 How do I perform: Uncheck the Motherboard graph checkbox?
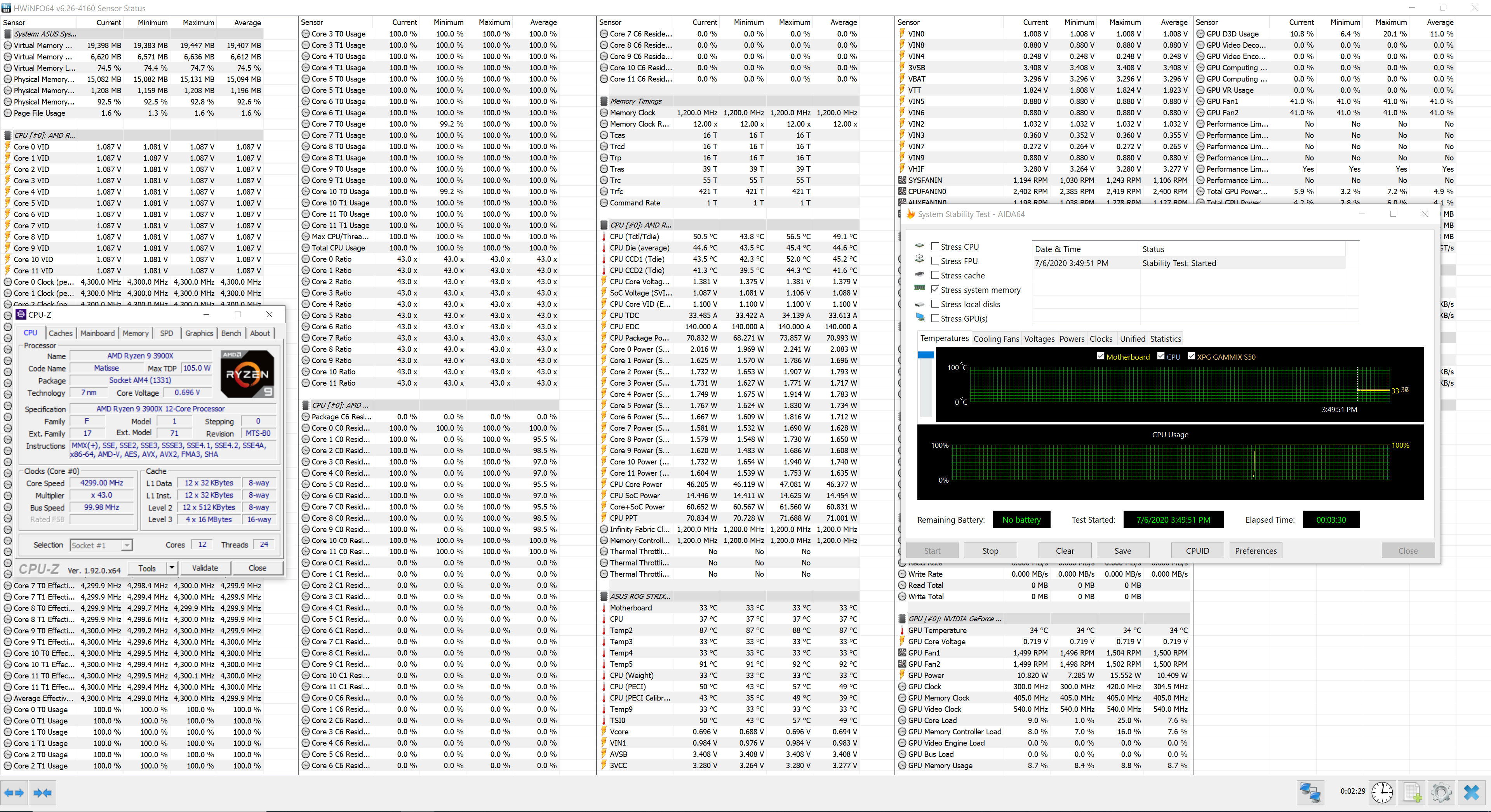tap(1100, 356)
